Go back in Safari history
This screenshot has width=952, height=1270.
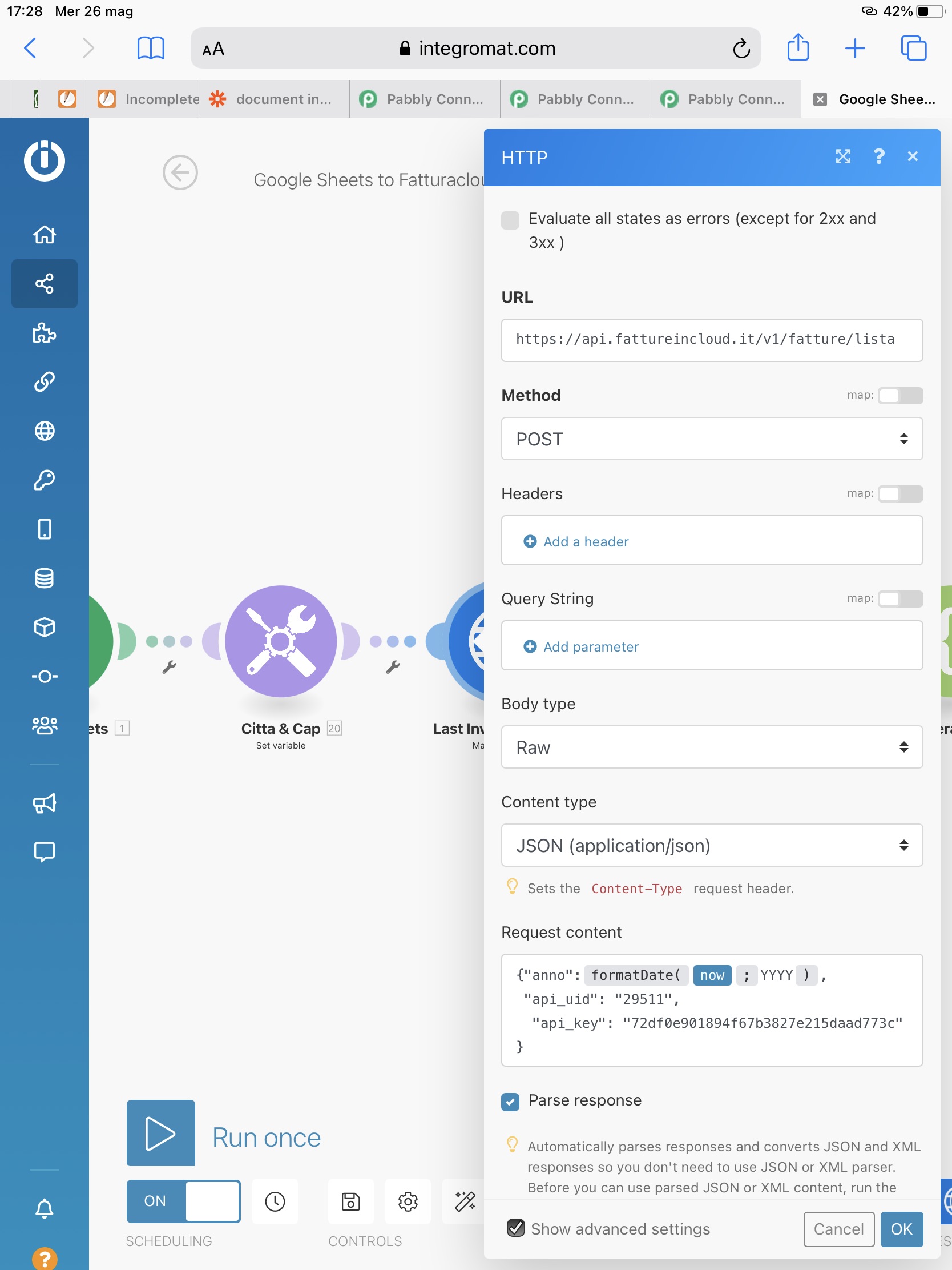[30, 48]
